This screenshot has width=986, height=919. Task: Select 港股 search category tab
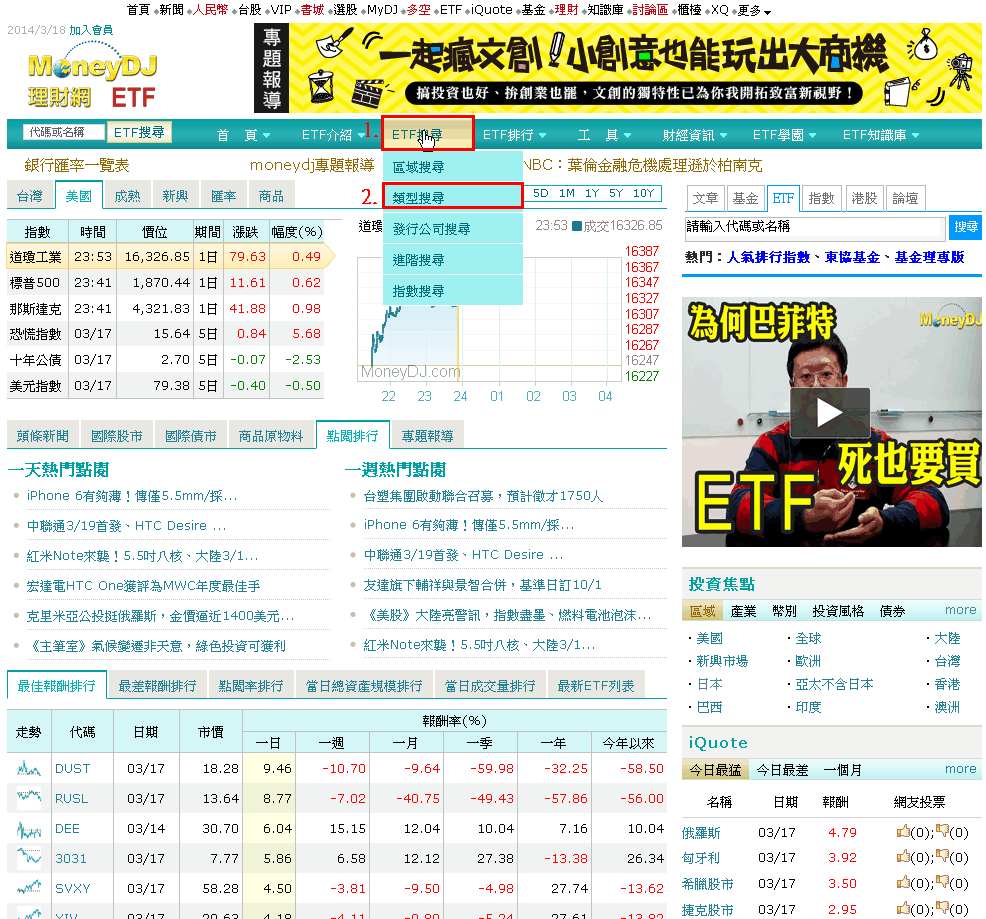pyautogui.click(x=864, y=198)
